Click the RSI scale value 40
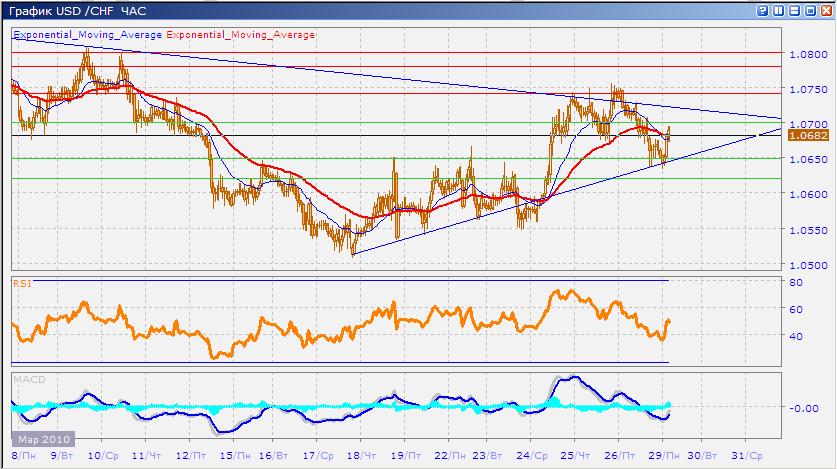The image size is (837, 469). [x=796, y=336]
